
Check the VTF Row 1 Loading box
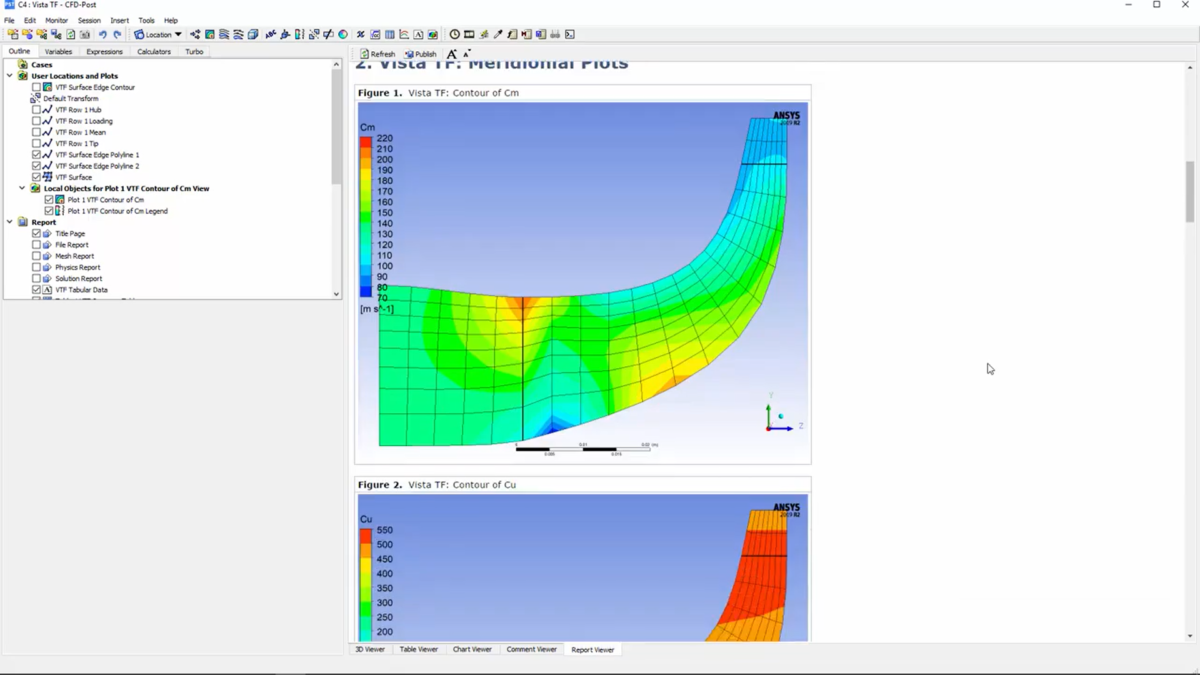37,121
